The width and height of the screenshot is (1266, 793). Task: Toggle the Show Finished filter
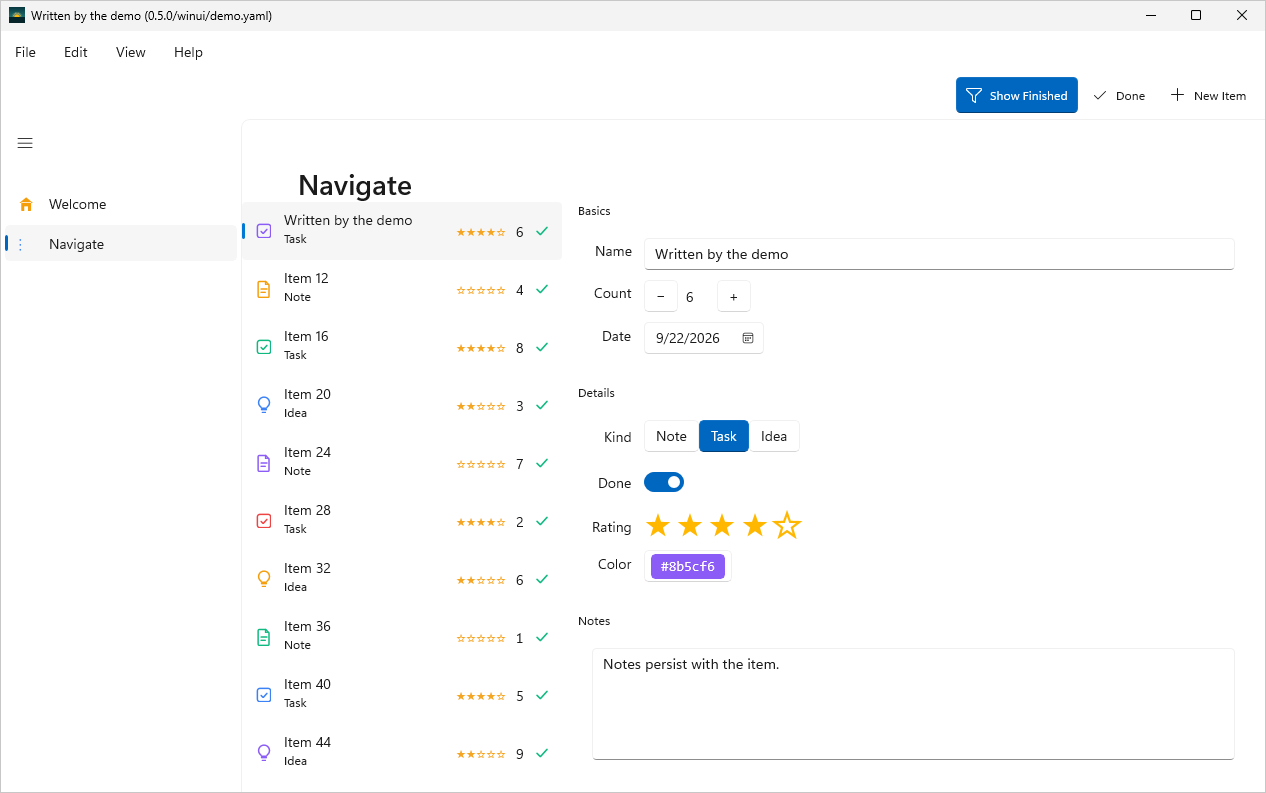(x=1017, y=95)
